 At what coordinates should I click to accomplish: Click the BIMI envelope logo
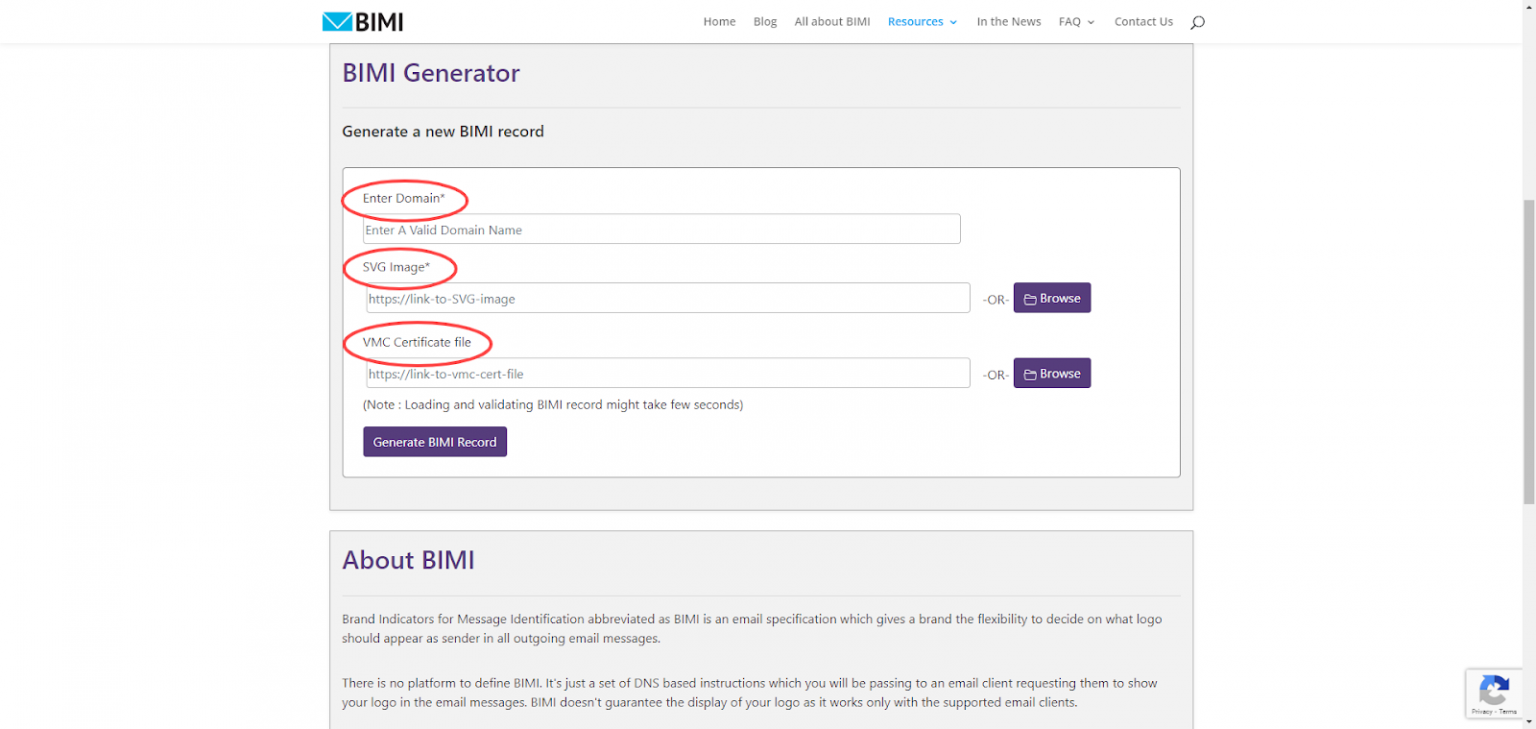(362, 21)
